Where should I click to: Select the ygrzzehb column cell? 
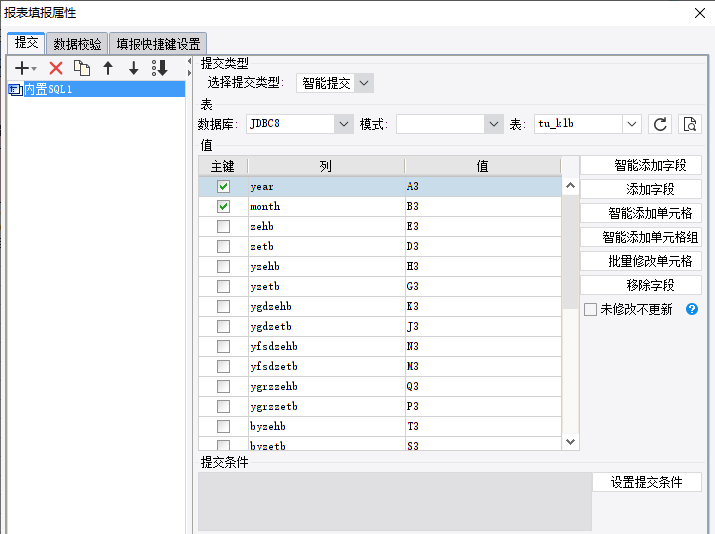tap(326, 386)
